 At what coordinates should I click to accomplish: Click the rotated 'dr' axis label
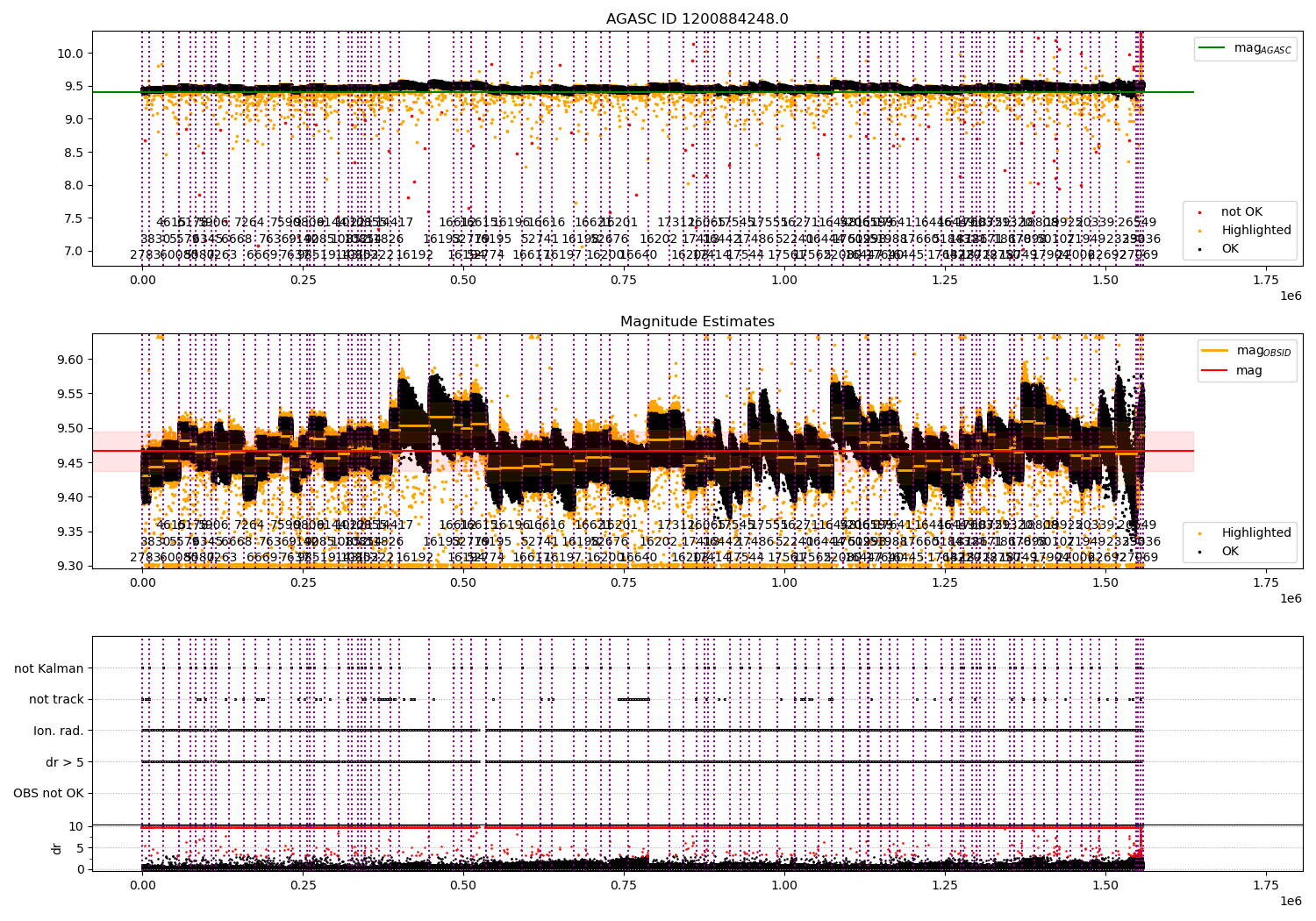[56, 848]
